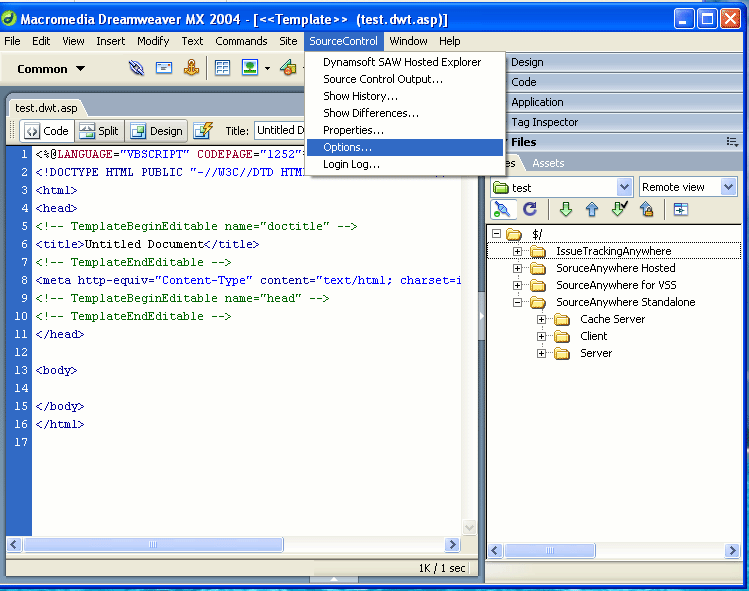
Task: Select Options... in SourceControl menu
Action: tap(347, 147)
